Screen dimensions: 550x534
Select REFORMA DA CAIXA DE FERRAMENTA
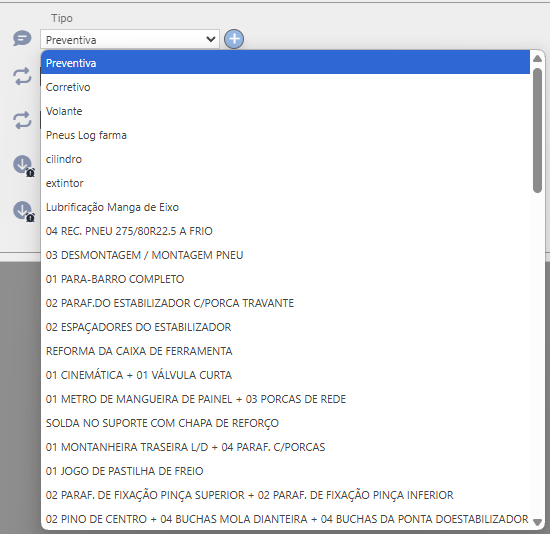pyautogui.click(x=285, y=351)
